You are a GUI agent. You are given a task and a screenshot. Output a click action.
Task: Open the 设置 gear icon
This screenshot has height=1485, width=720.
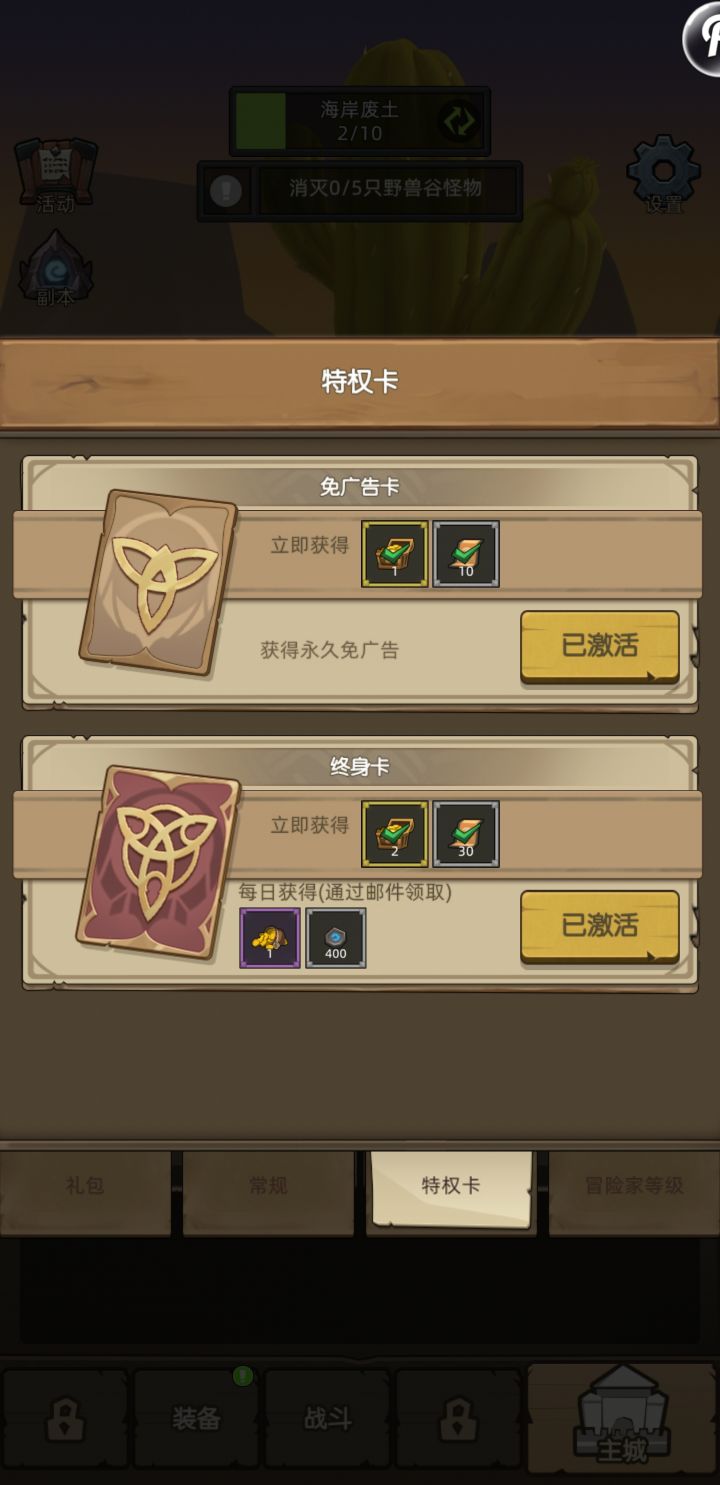point(664,175)
